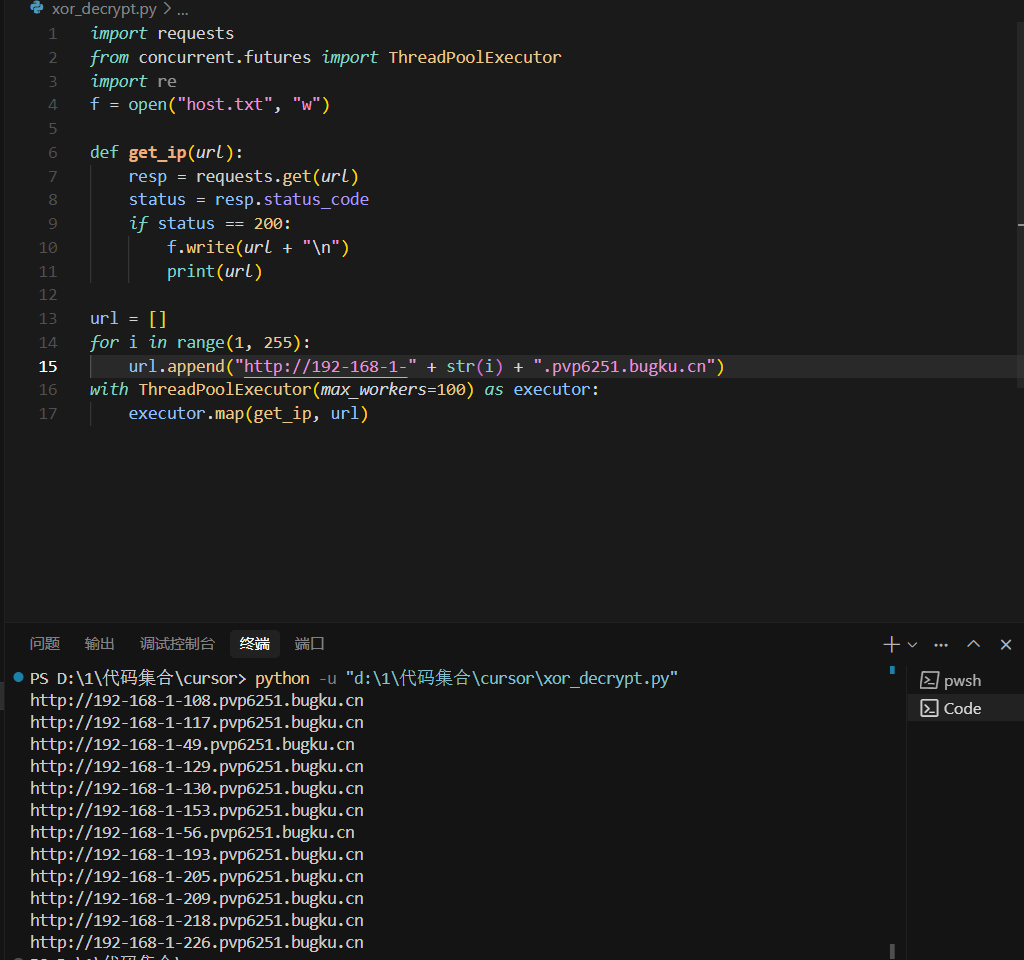This screenshot has height=960, width=1024.
Task: Open xor_decrypt.py breadcrumb item
Action: click(104, 8)
